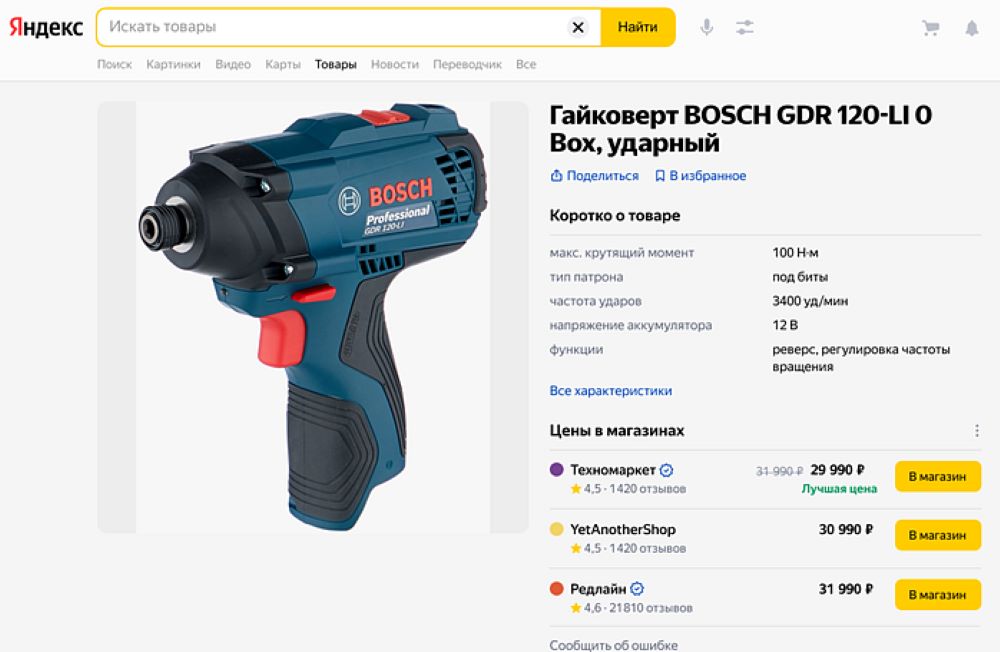Click the yellow YetAnotherShop store icon

(x=557, y=529)
